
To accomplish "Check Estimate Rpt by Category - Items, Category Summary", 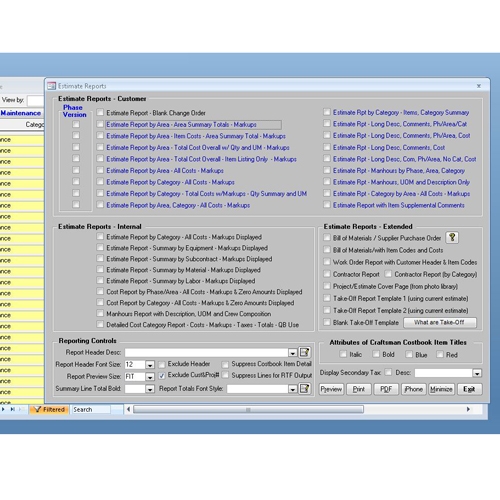I will (x=327, y=112).
